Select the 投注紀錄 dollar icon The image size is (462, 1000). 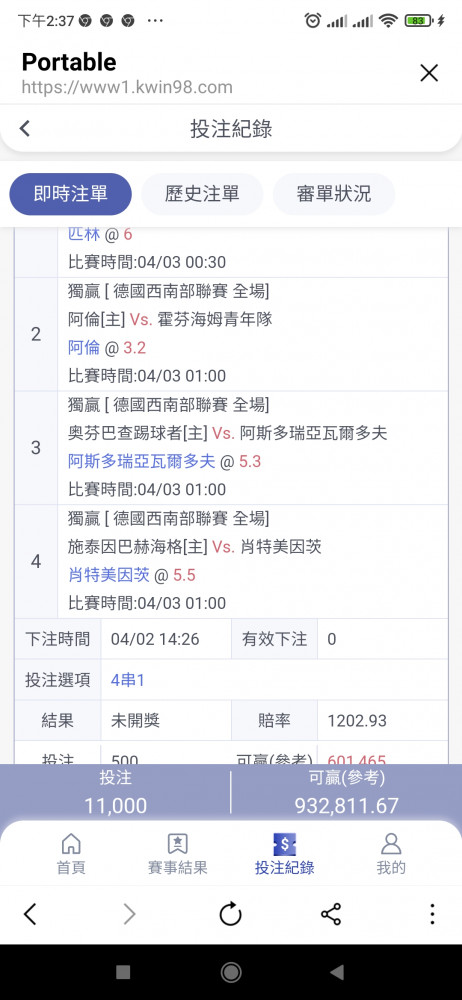[x=285, y=844]
